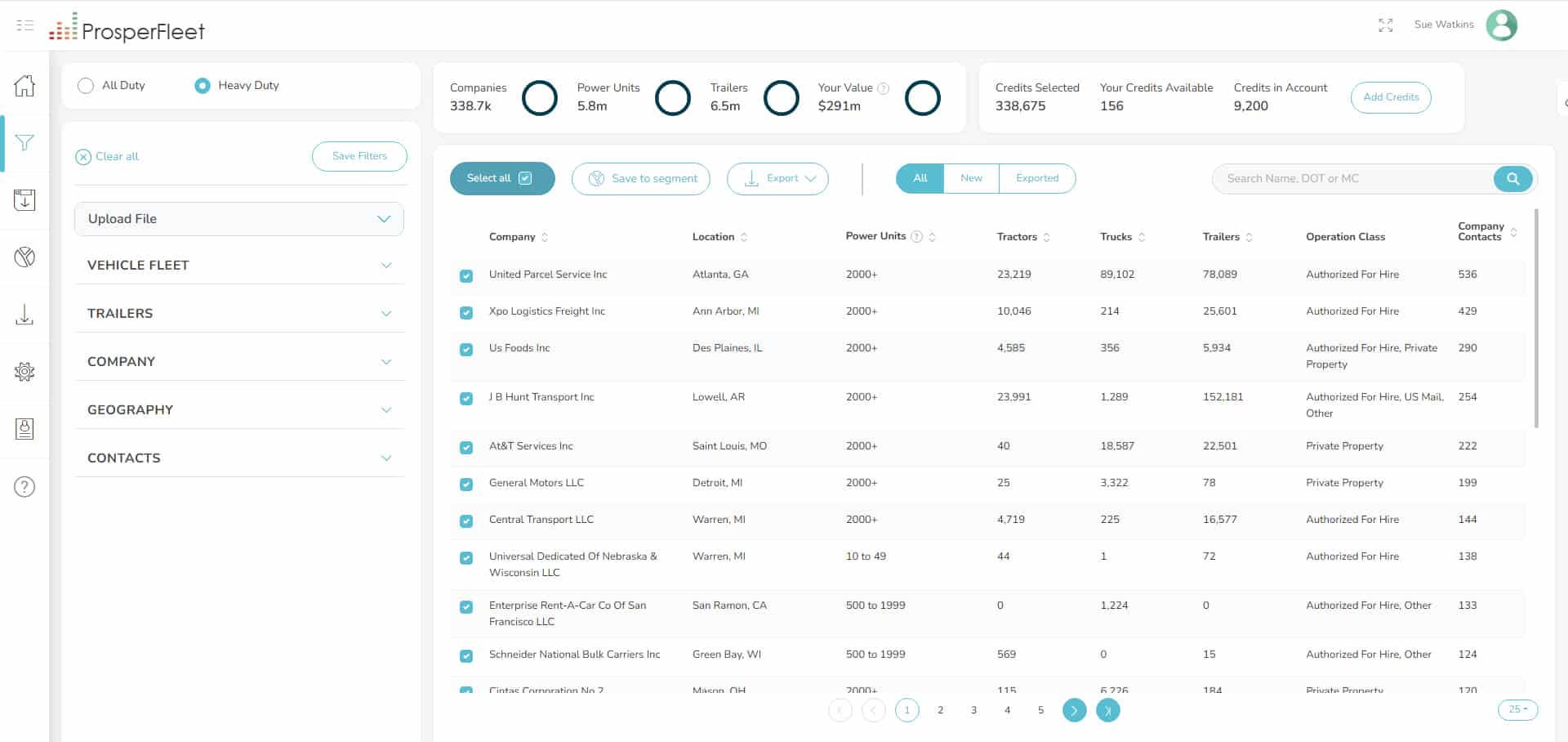Image resolution: width=1568 pixels, height=742 pixels.
Task: Open the segments pie icon in the sidebar
Action: (x=24, y=257)
